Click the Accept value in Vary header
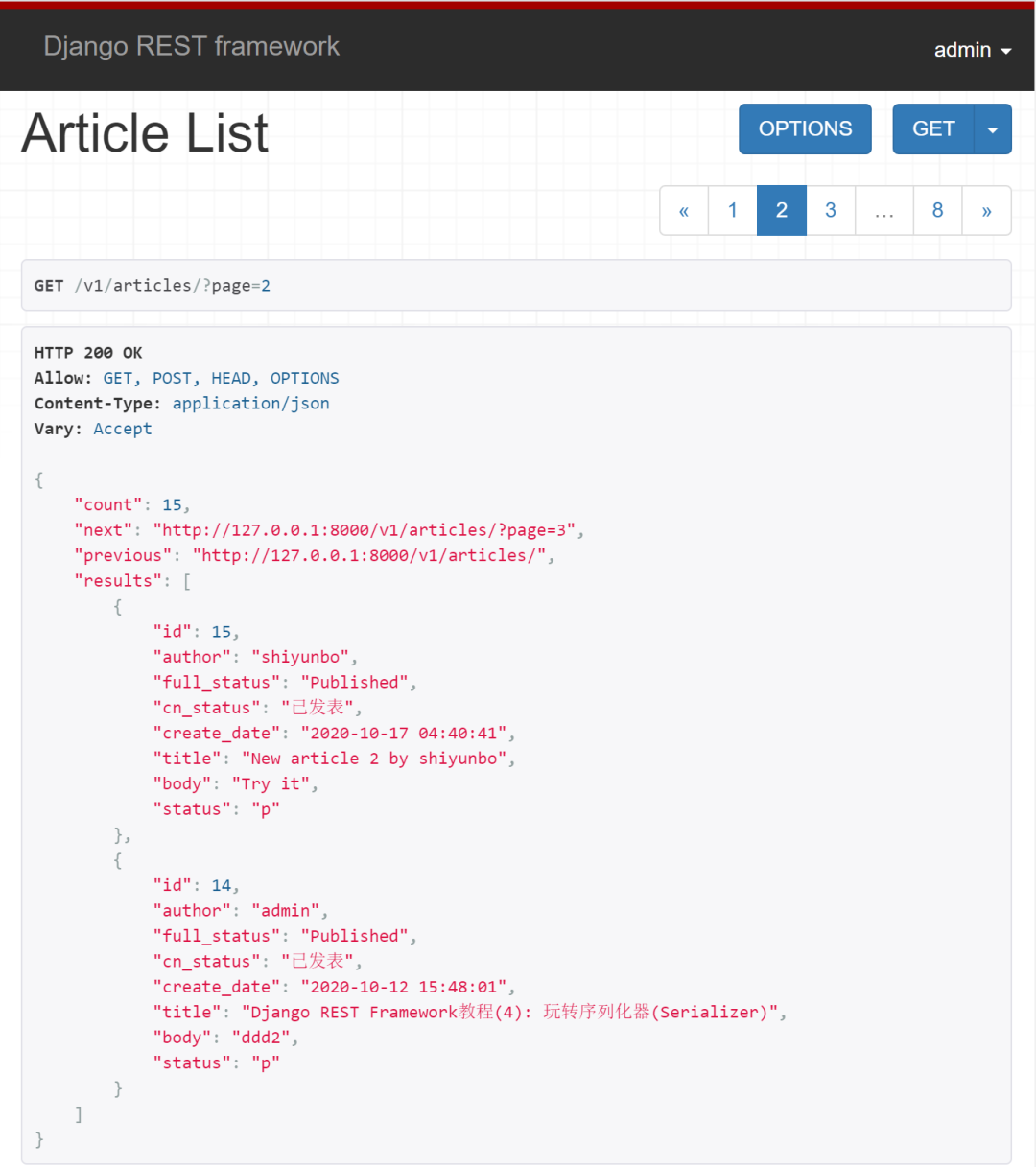Screen dimensions: 1036x1167 (122, 429)
